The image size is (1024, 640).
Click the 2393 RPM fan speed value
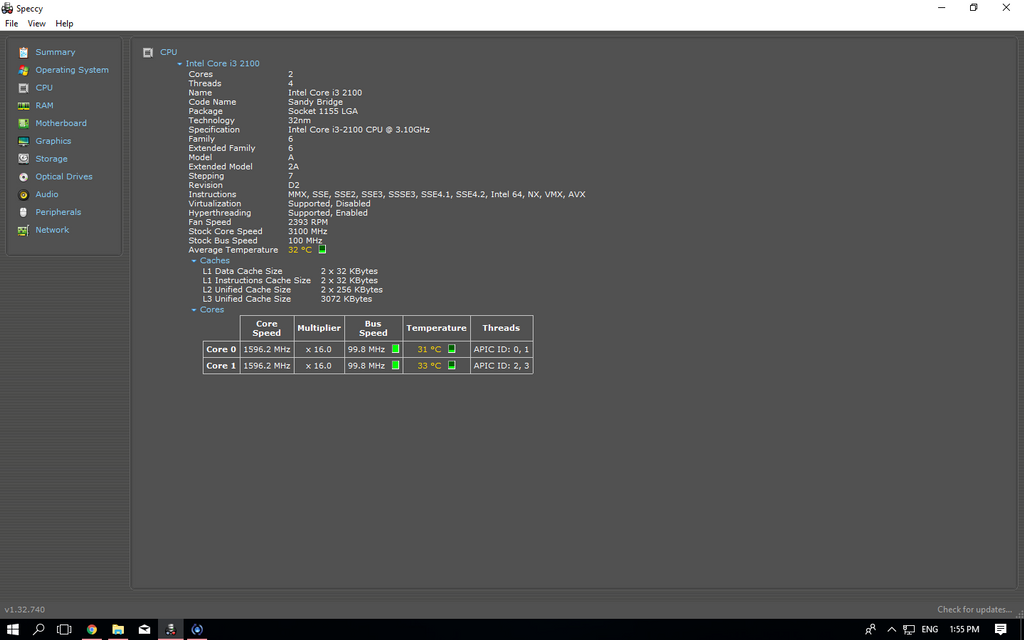[x=308, y=222]
